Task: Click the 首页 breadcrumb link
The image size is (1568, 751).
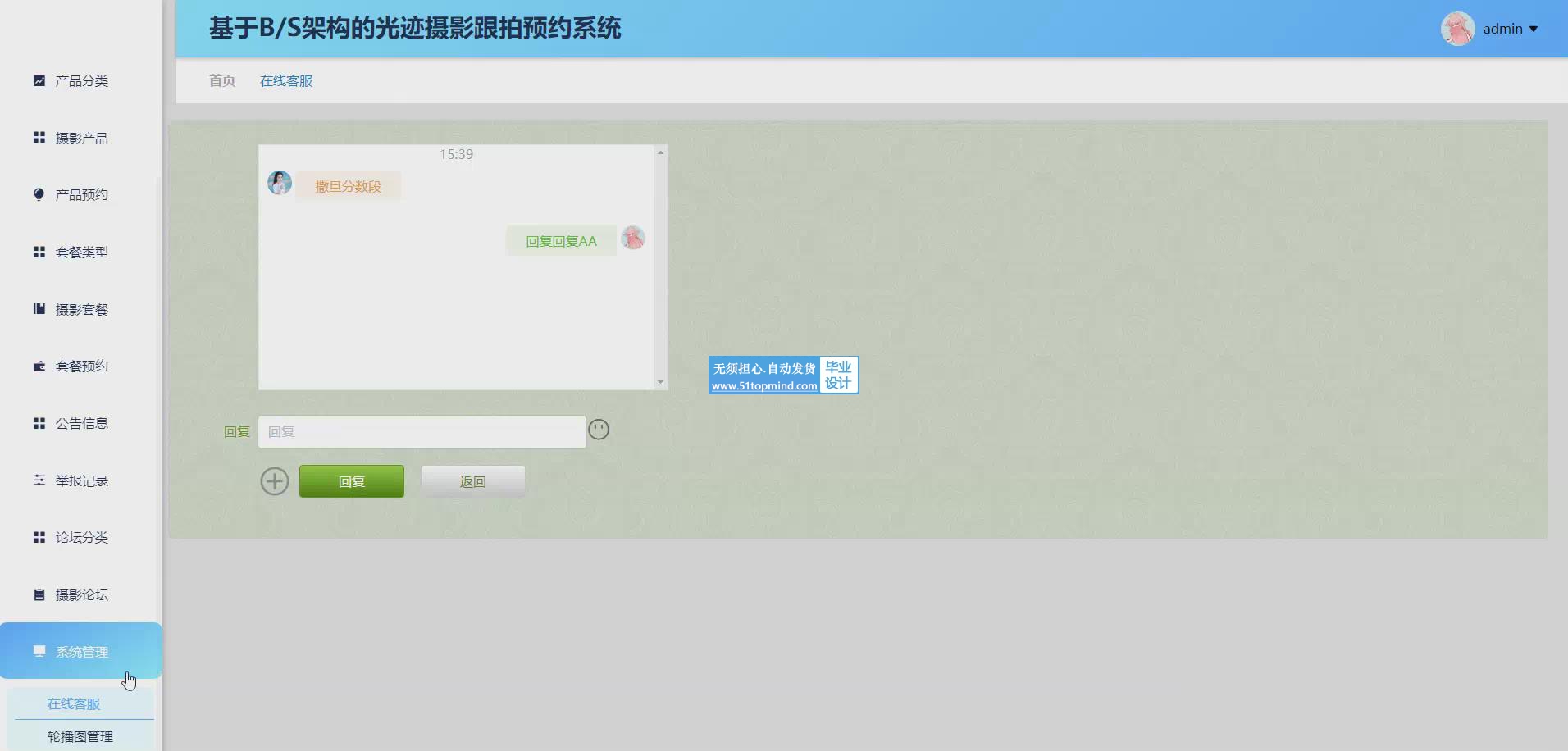Action: tap(222, 80)
